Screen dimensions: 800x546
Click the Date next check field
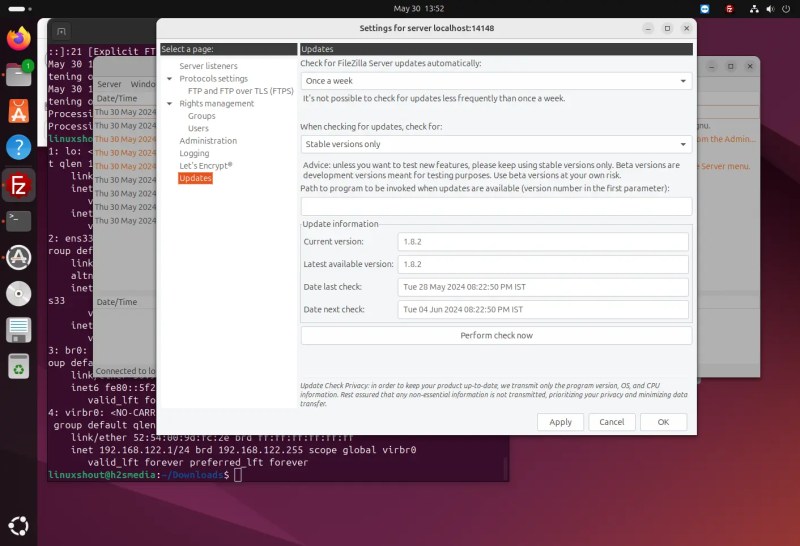[543, 310]
